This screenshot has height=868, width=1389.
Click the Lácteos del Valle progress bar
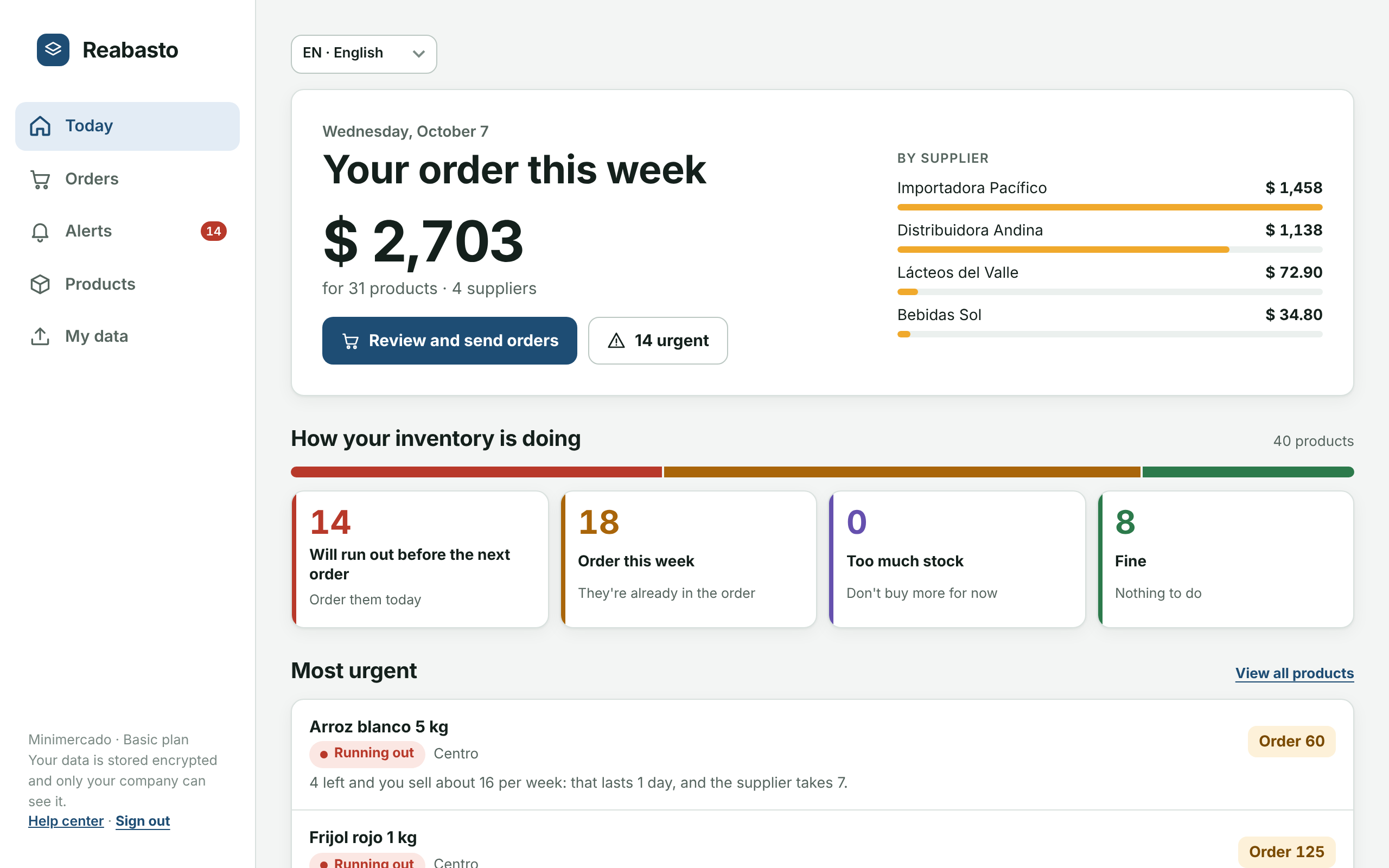click(x=1110, y=292)
